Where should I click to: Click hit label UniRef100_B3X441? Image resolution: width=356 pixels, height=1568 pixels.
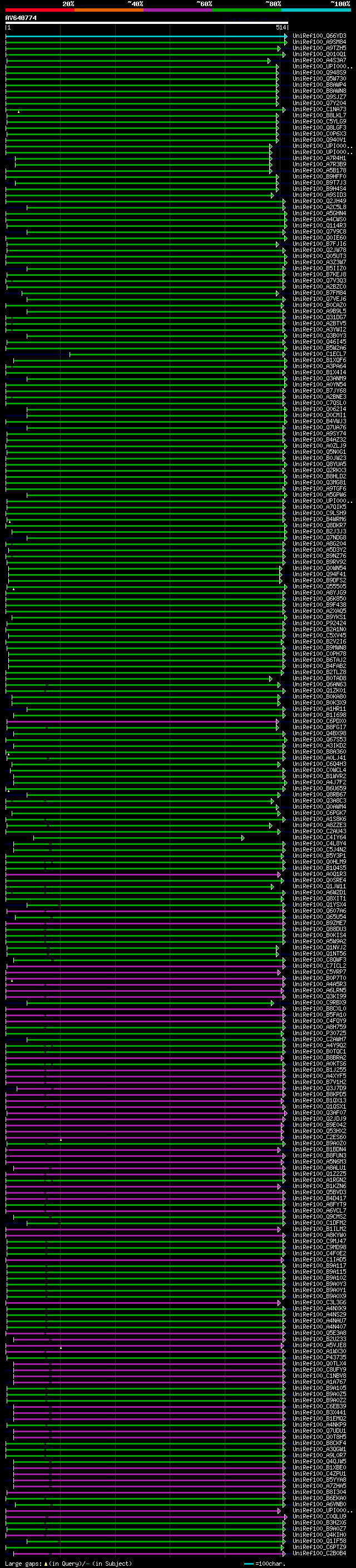tap(319, 1412)
